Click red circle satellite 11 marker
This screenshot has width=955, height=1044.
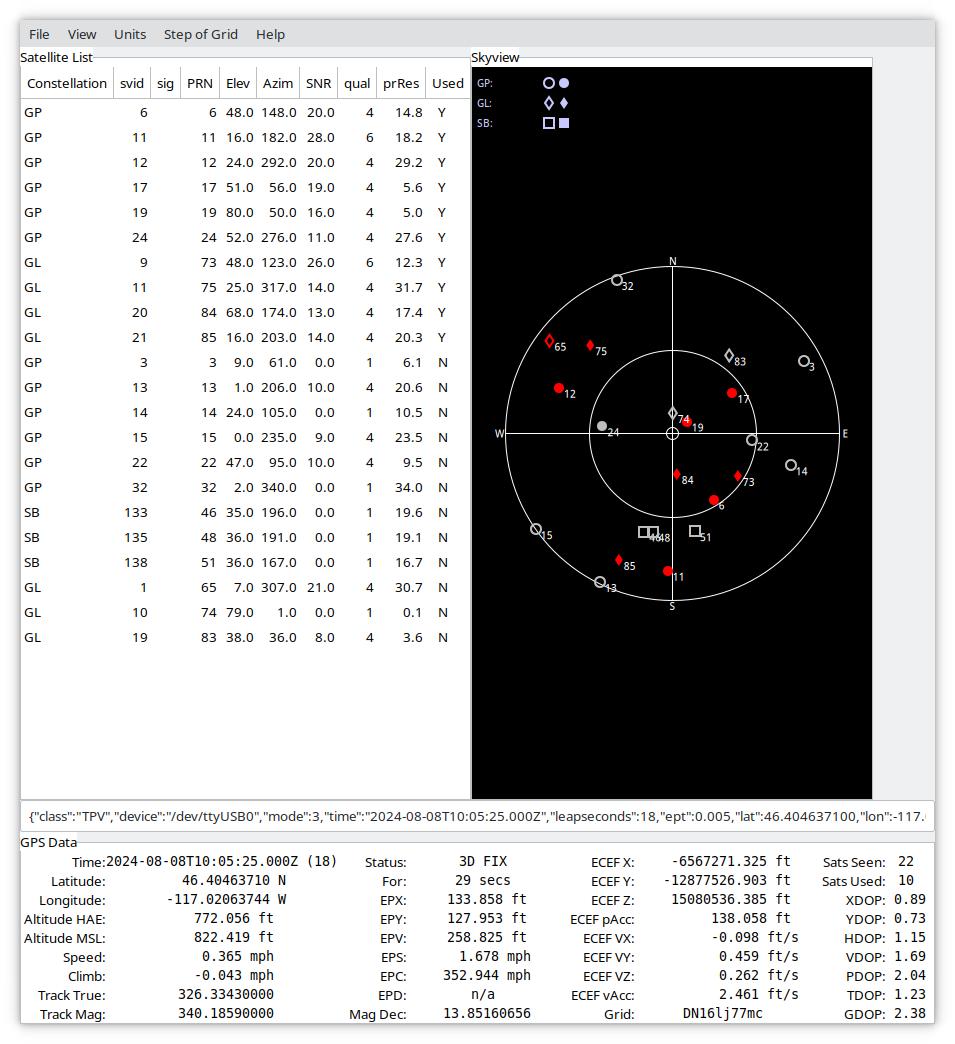[668, 571]
